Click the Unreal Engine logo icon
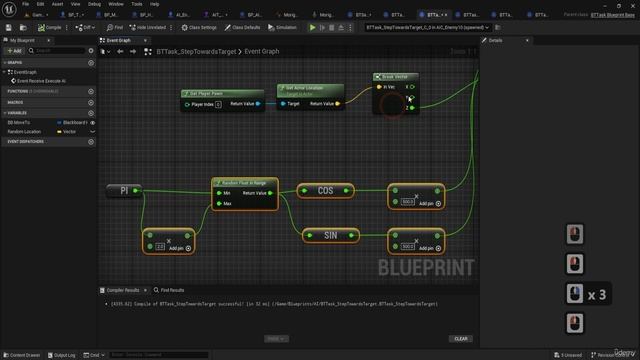Viewport: 640px width, 360px height. tap(9, 9)
